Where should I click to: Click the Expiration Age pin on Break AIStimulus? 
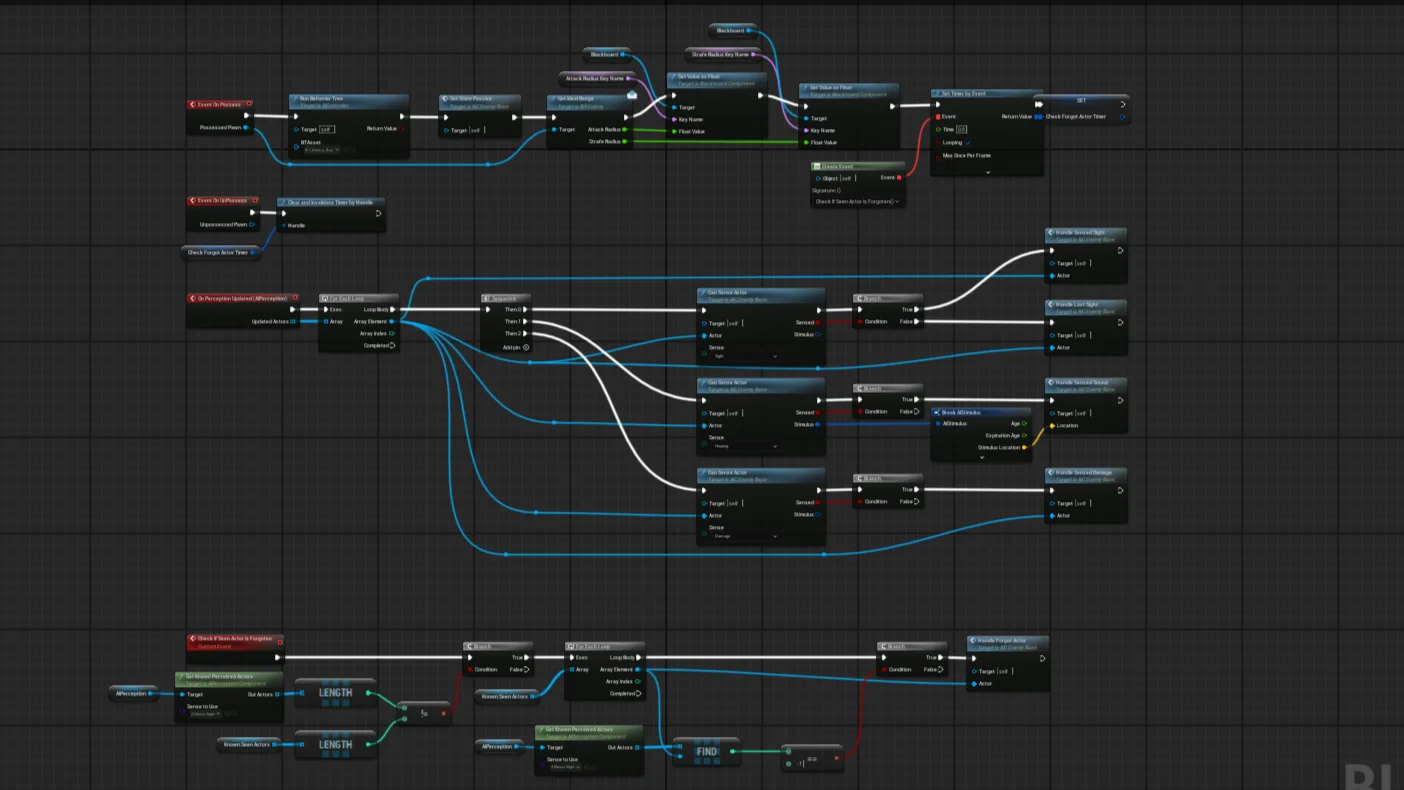pos(1025,436)
